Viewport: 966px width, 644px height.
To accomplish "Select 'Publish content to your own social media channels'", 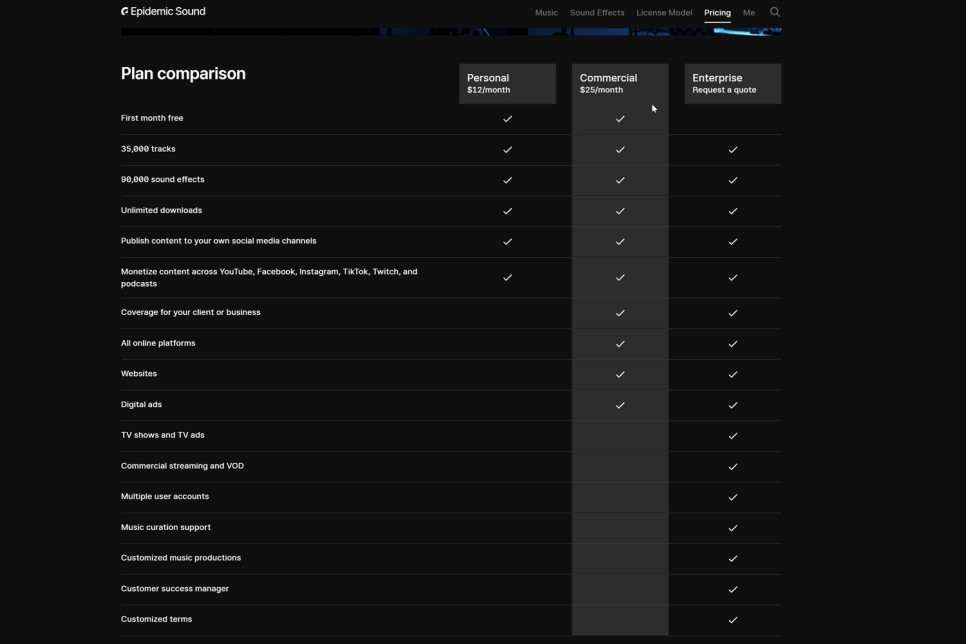I will pos(218,241).
